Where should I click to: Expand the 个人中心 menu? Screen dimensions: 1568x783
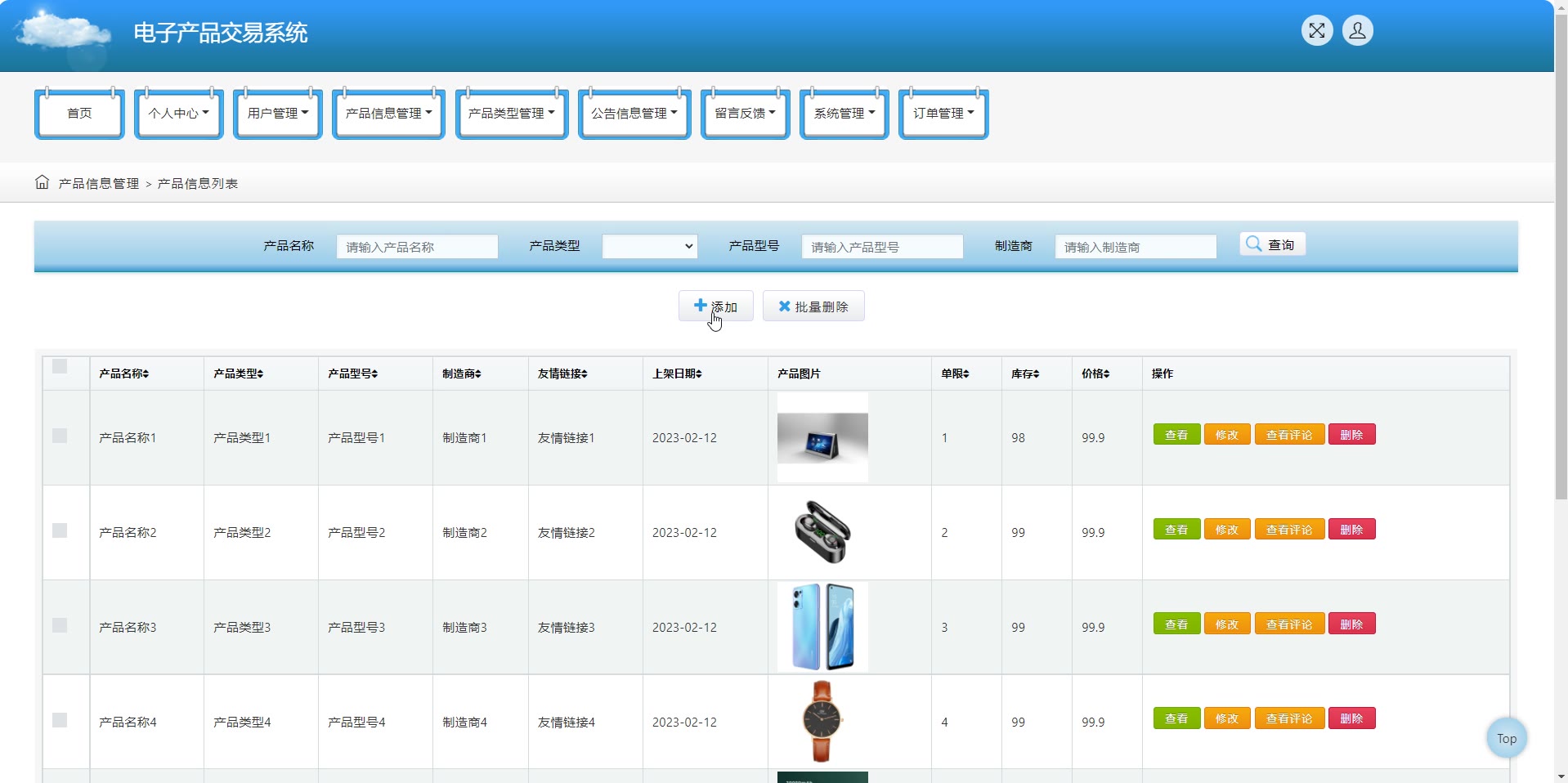point(179,114)
